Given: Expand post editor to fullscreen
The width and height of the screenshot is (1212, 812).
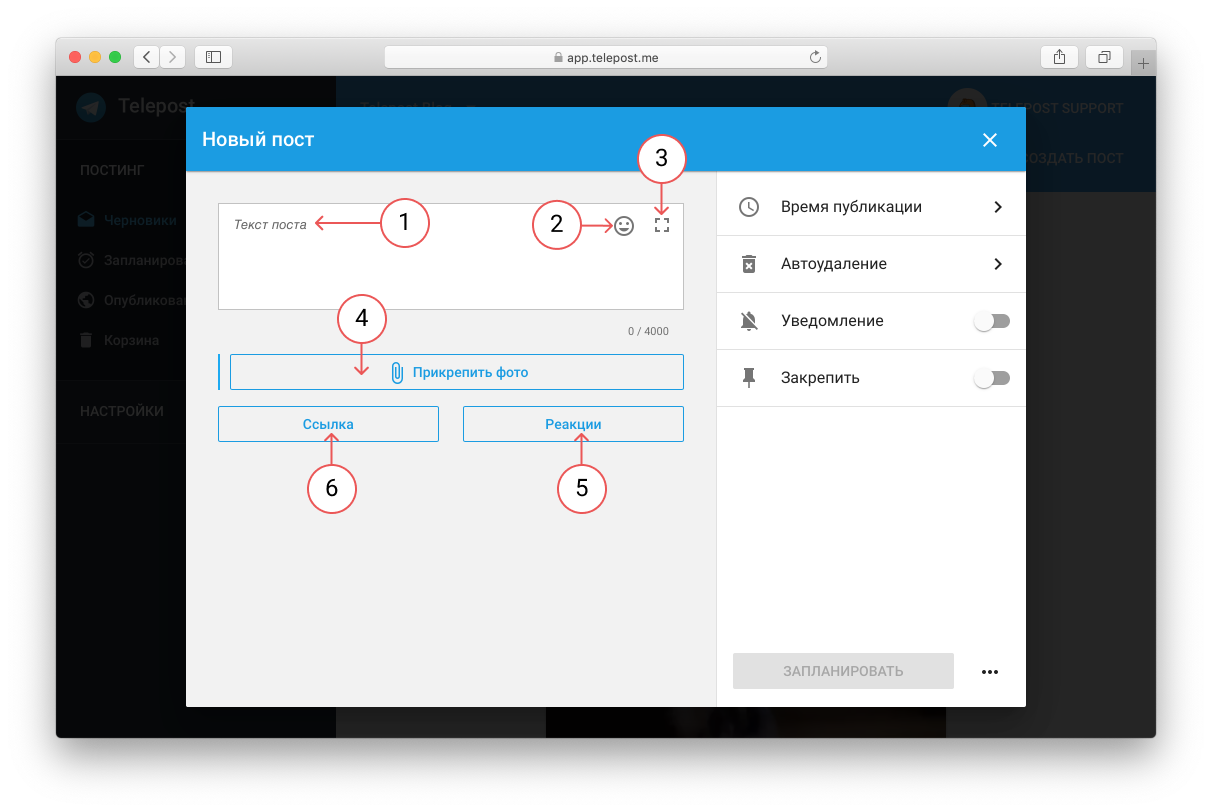Looking at the screenshot, I should (661, 225).
